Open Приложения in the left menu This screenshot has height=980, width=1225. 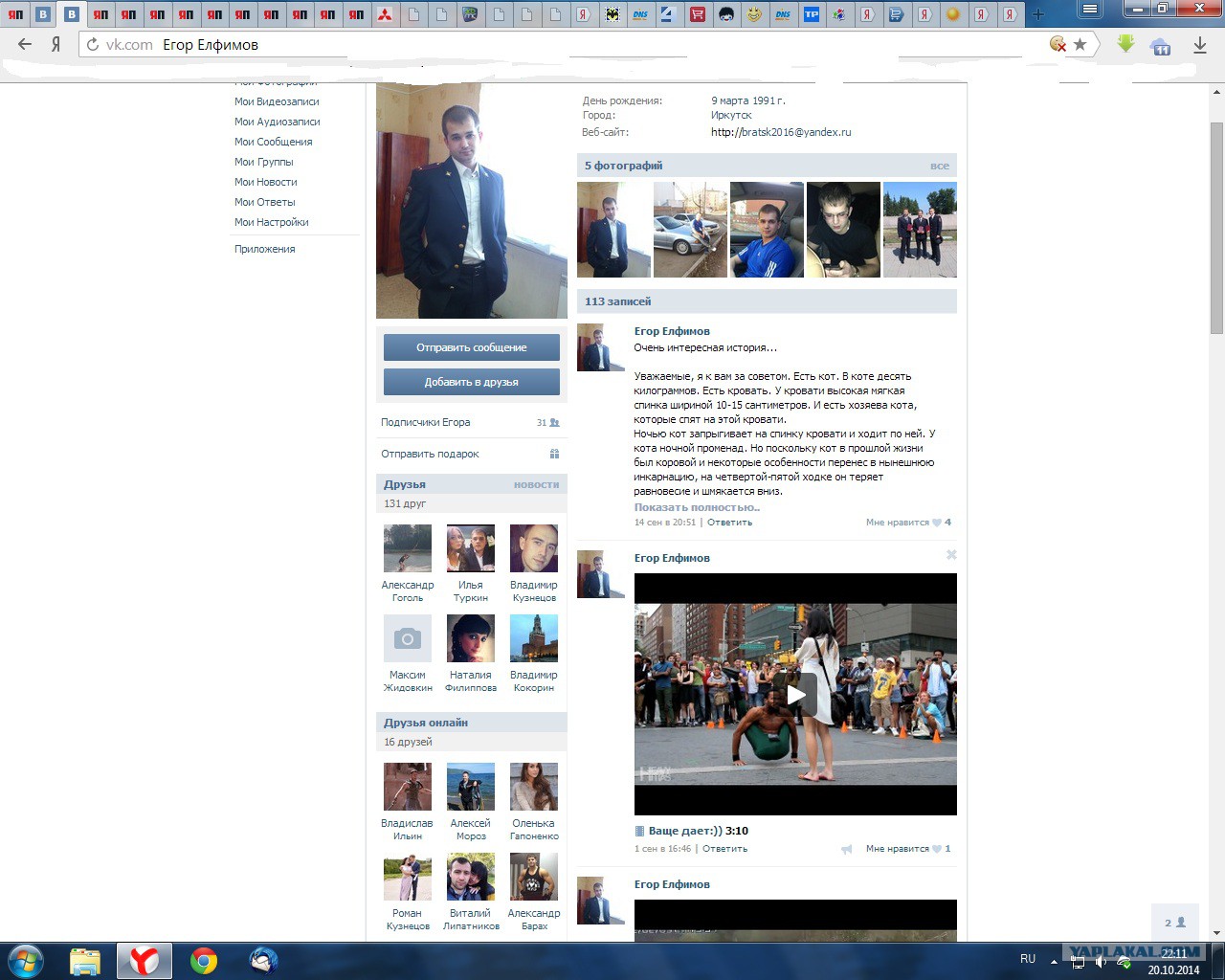tap(265, 249)
